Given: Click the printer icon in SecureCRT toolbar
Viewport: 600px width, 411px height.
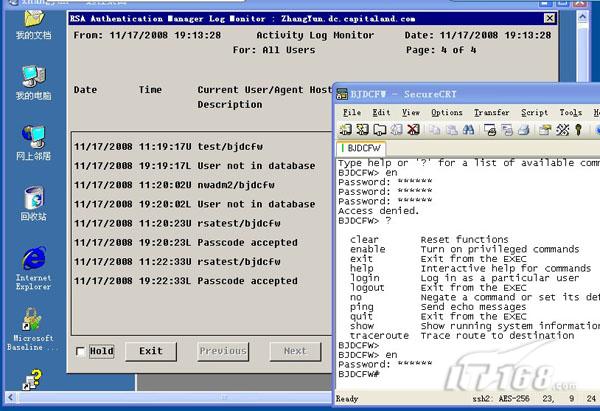Looking at the screenshot, I should coord(524,130).
